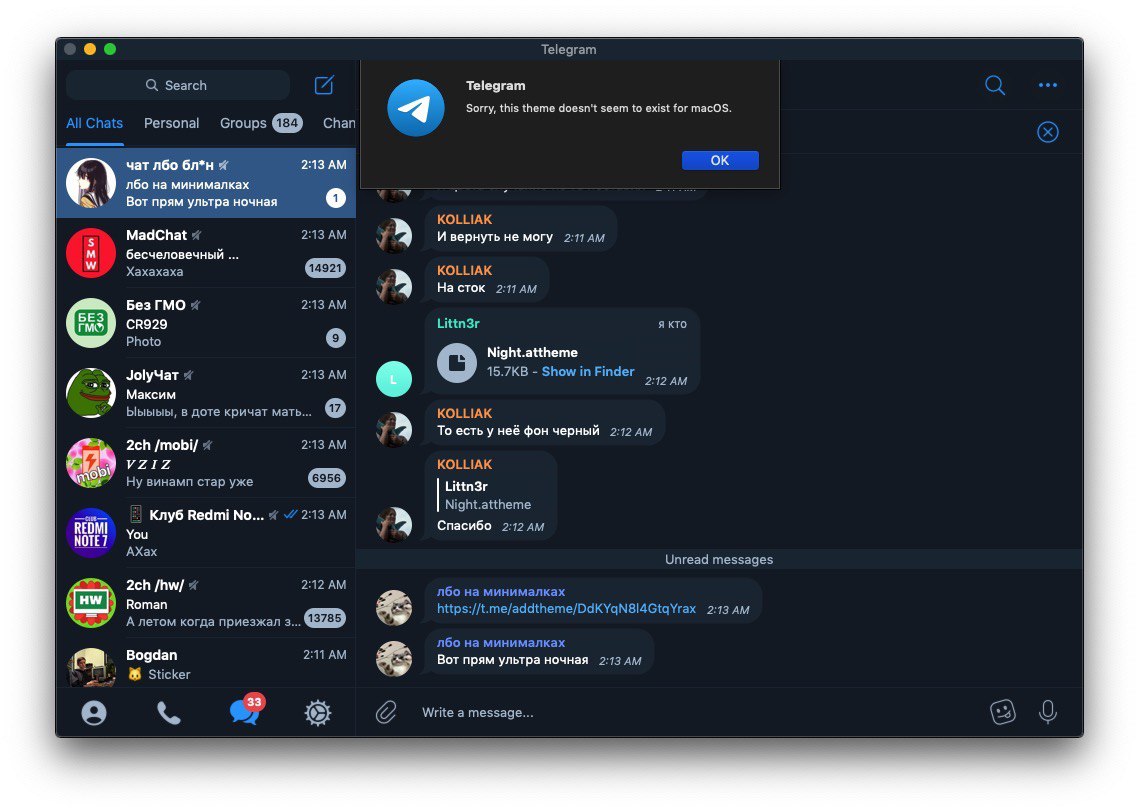Image resolution: width=1139 pixels, height=811 pixels.
Task: Dismiss pinned bar with circled X icon
Action: coord(1047,132)
